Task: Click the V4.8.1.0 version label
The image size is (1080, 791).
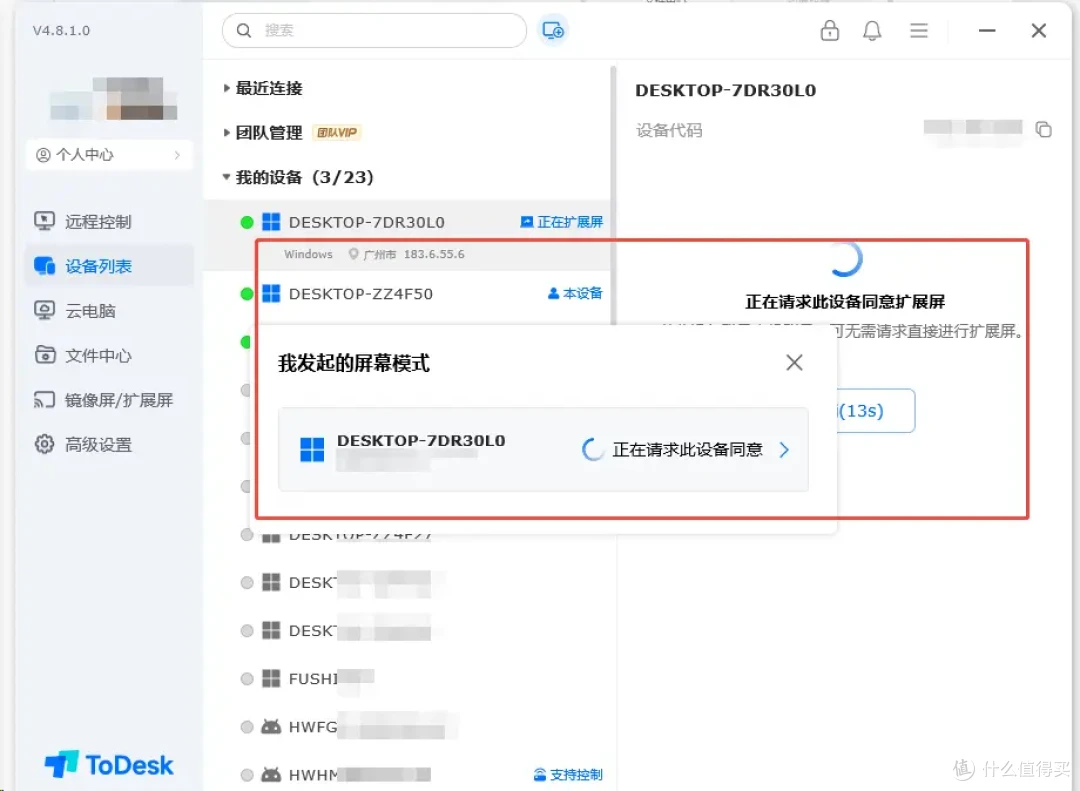Action: click(x=61, y=30)
